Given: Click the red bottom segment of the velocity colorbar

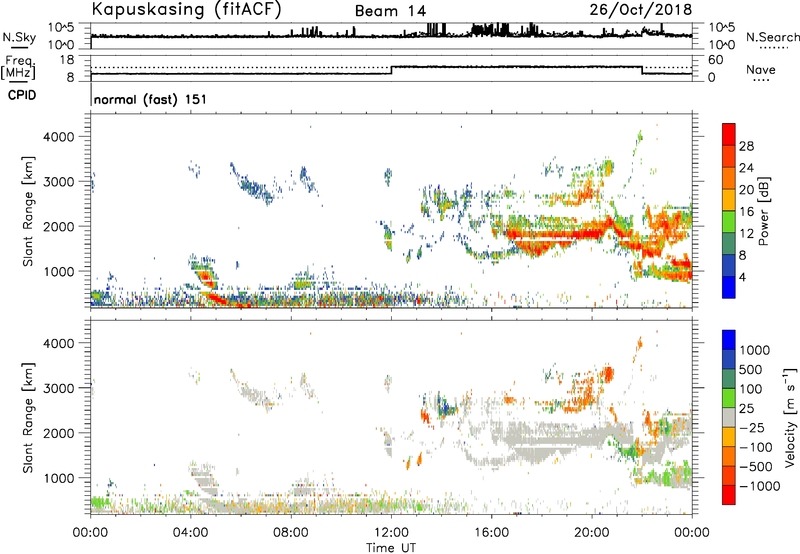Looking at the screenshot, I should [729, 495].
